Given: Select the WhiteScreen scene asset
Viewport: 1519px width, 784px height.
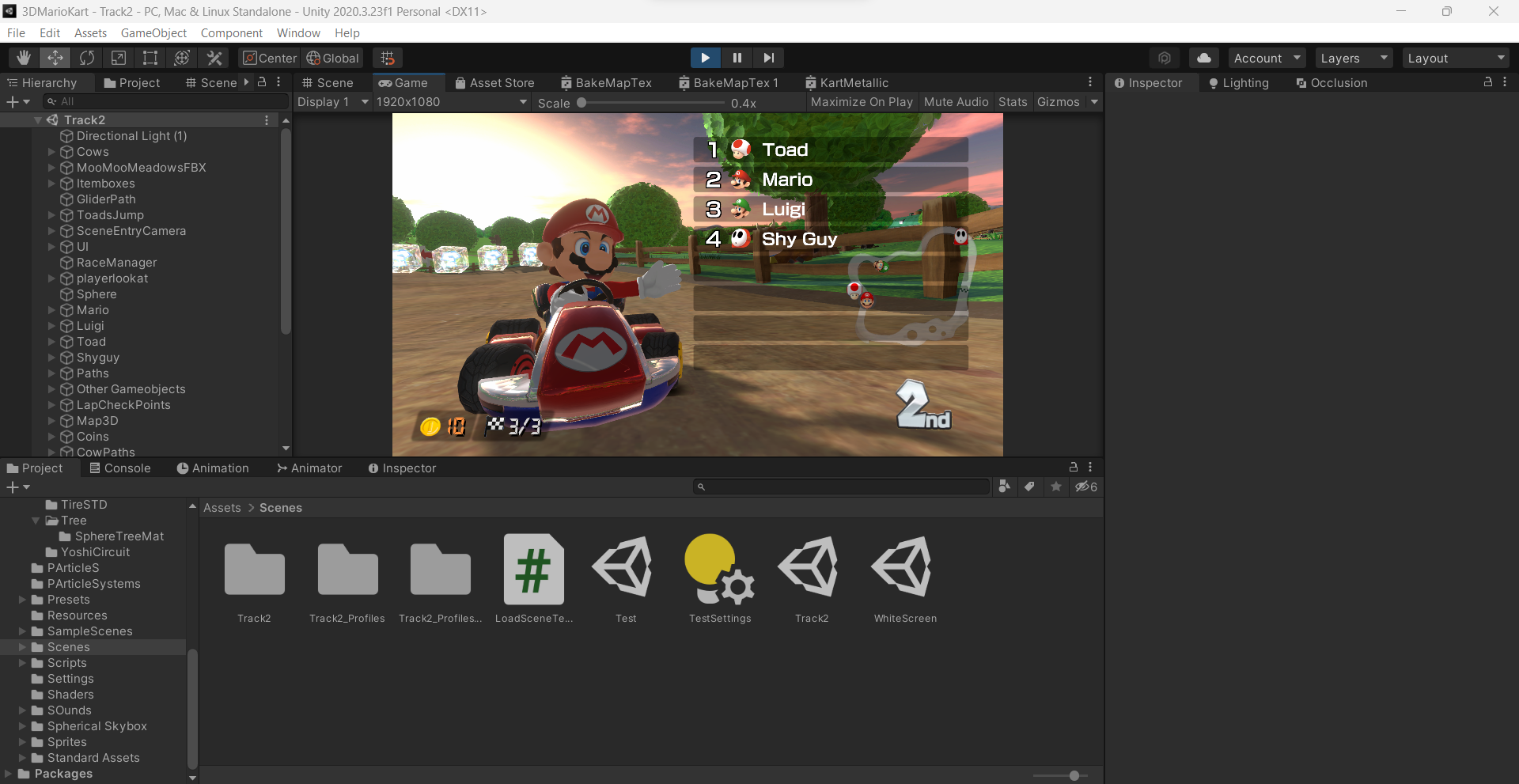Looking at the screenshot, I should coord(905,579).
